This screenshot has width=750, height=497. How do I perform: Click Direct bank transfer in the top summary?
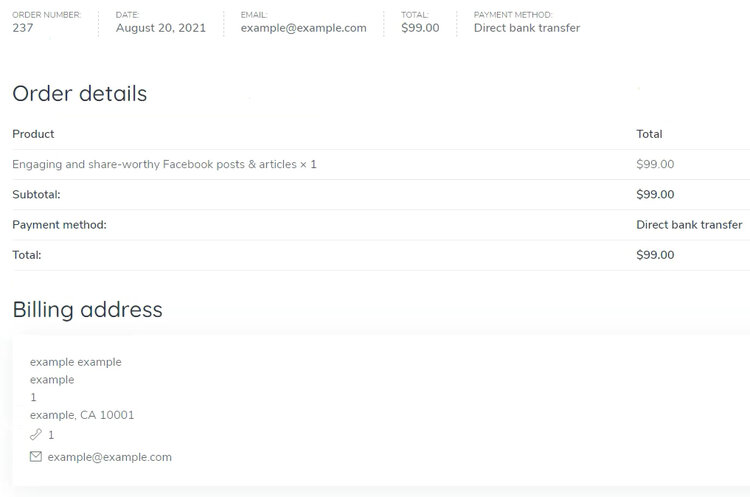527,28
